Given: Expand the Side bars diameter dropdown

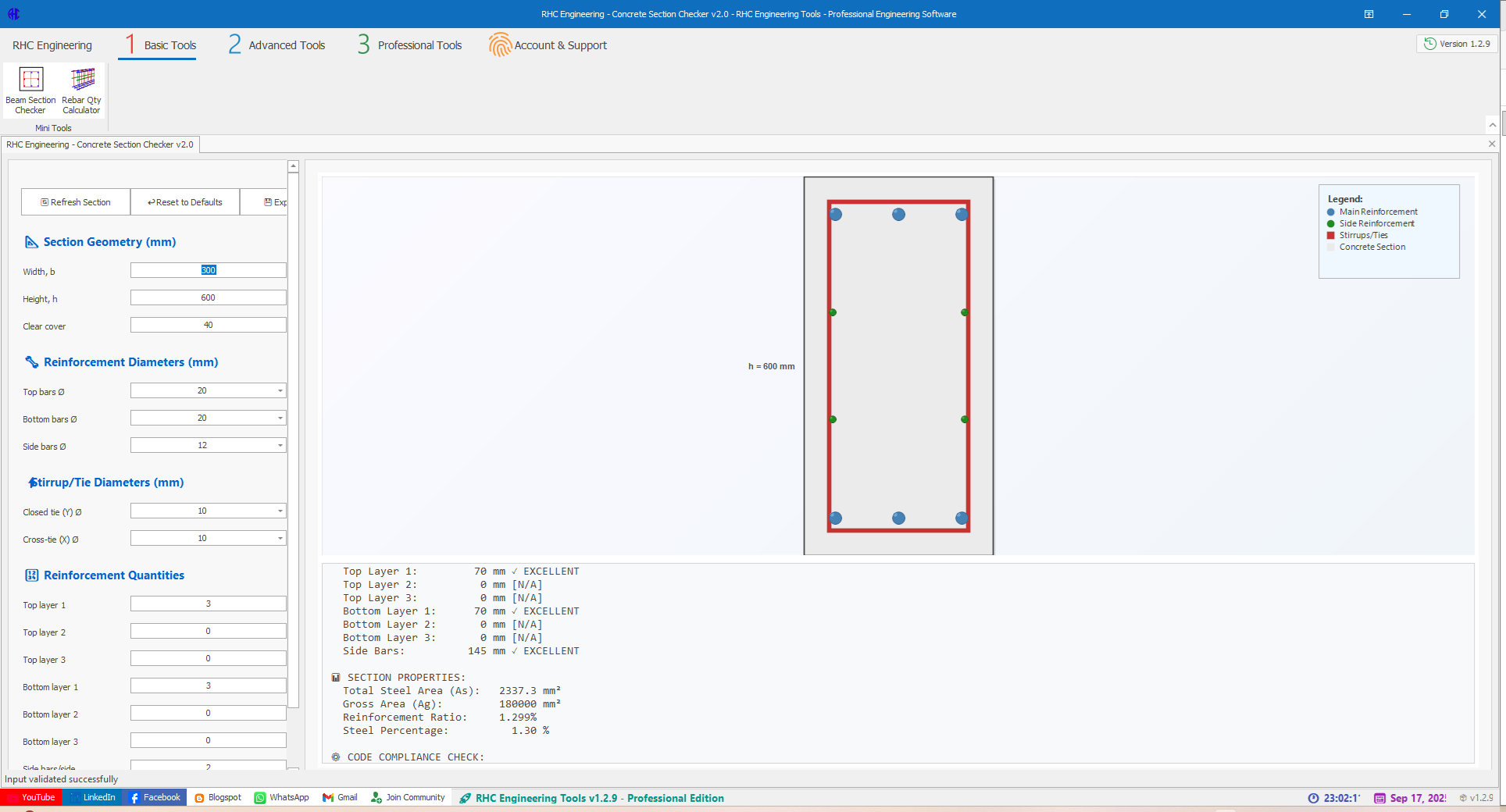Looking at the screenshot, I should point(280,445).
